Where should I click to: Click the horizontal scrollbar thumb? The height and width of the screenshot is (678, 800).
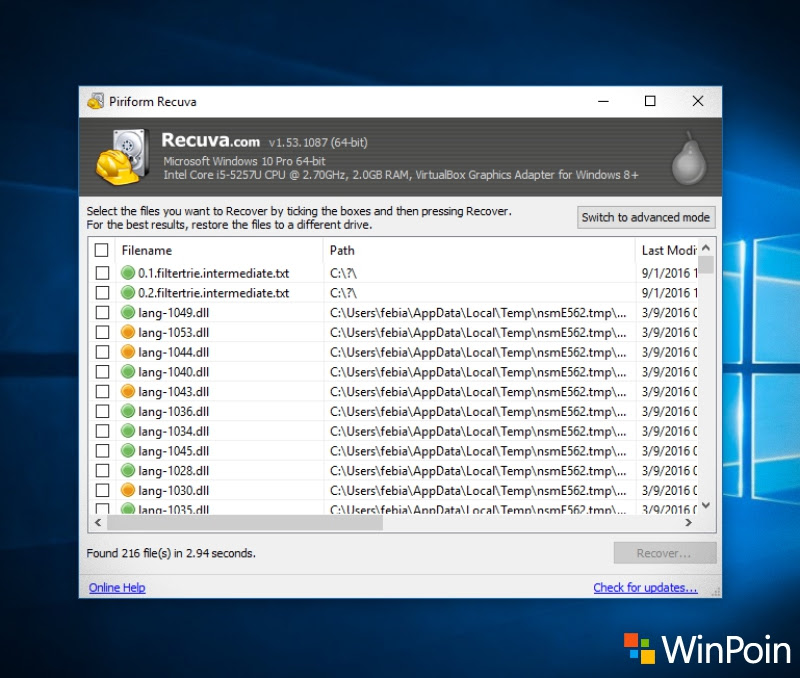[x=245, y=522]
